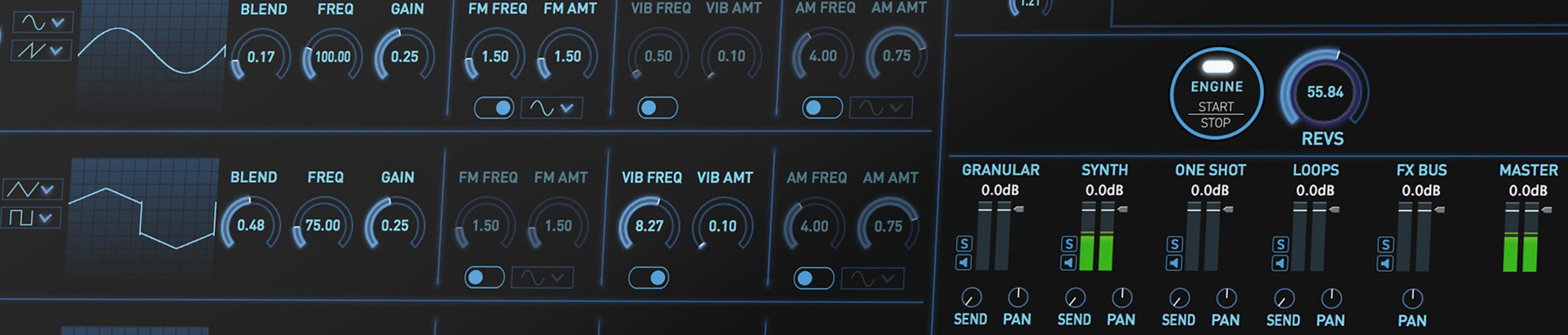The height and width of the screenshot is (335, 1568).
Task: Open the bottom row triangle waveform dropdown
Action: (x=33, y=189)
